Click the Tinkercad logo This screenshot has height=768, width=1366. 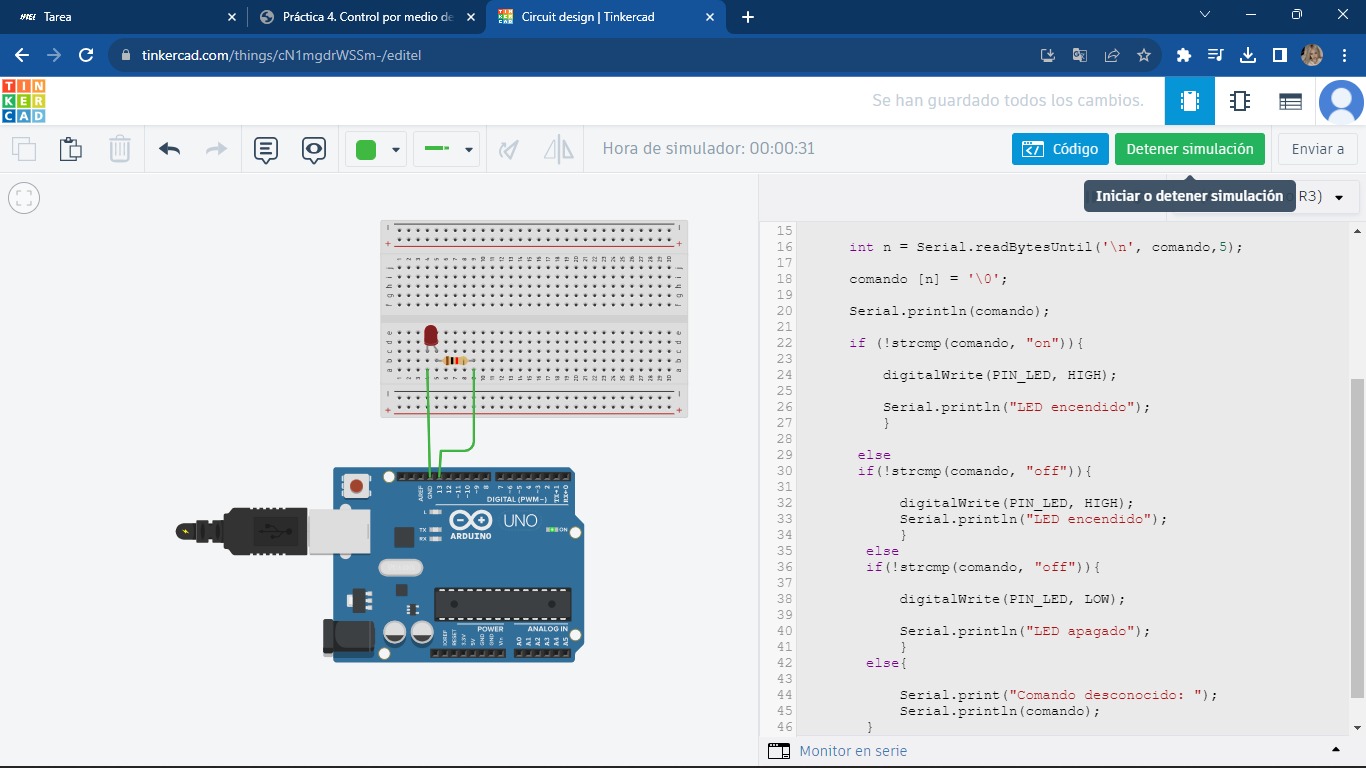(24, 101)
